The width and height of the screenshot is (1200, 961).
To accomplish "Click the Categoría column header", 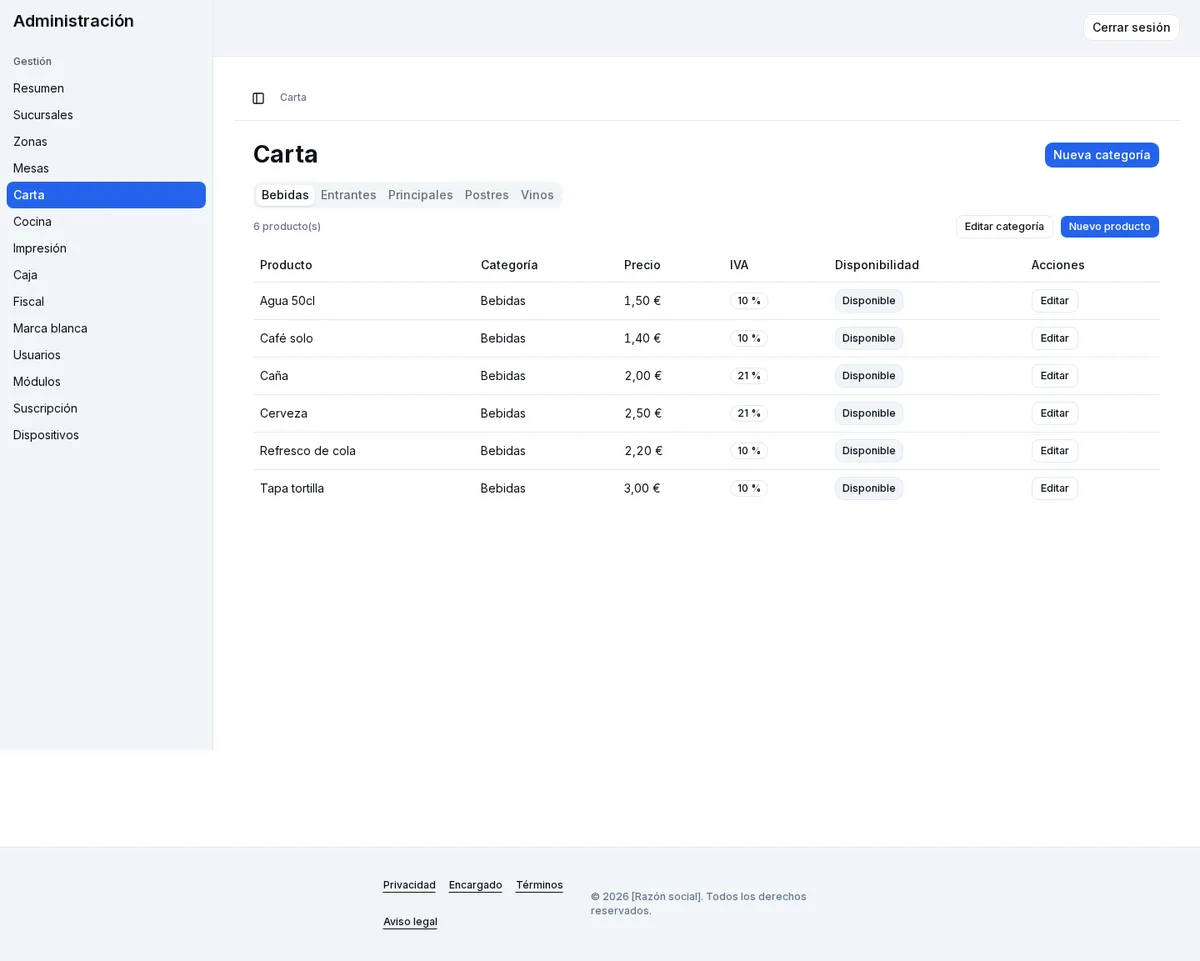I will 509,265.
